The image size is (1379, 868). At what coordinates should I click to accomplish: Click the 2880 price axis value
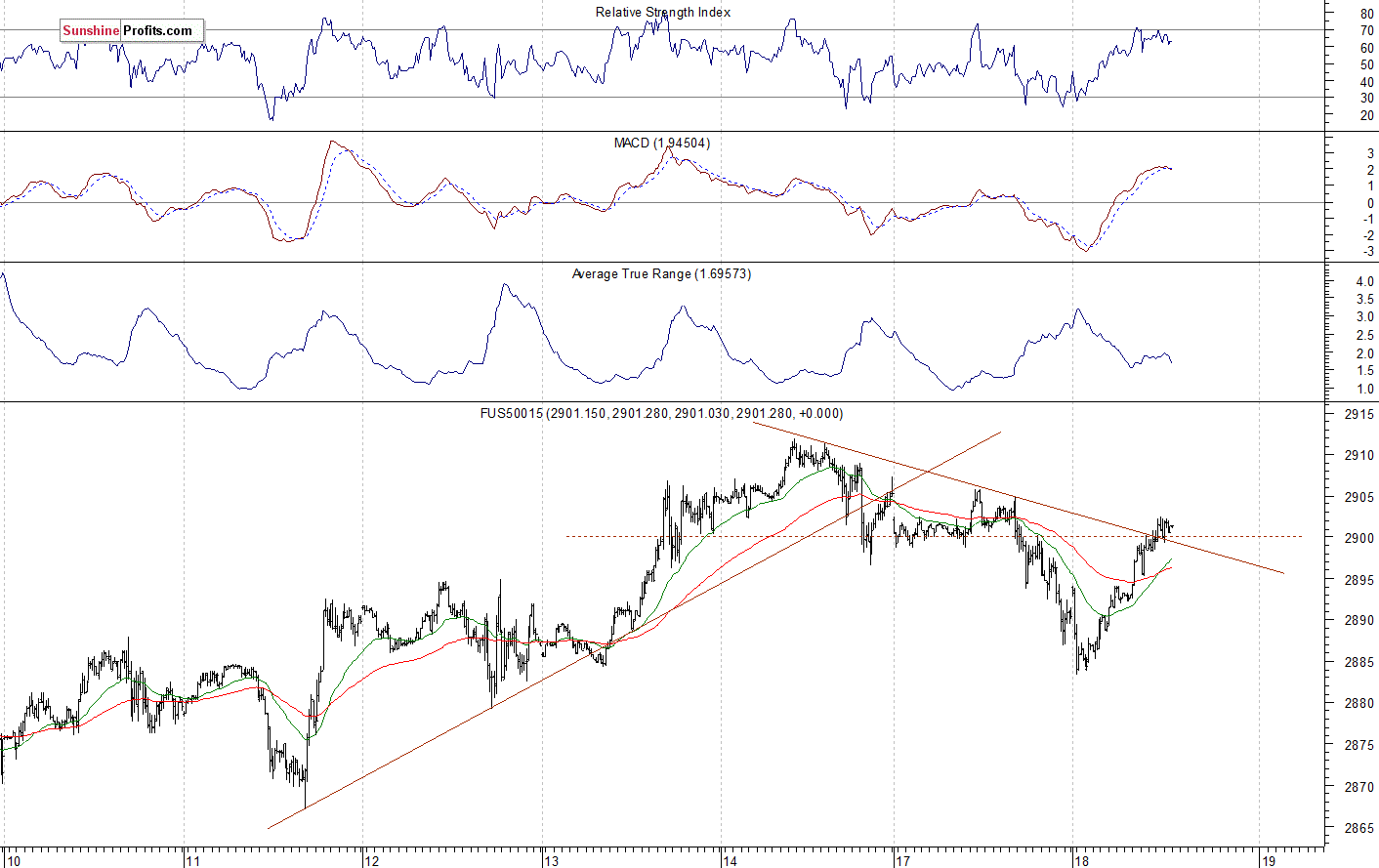tap(1358, 703)
